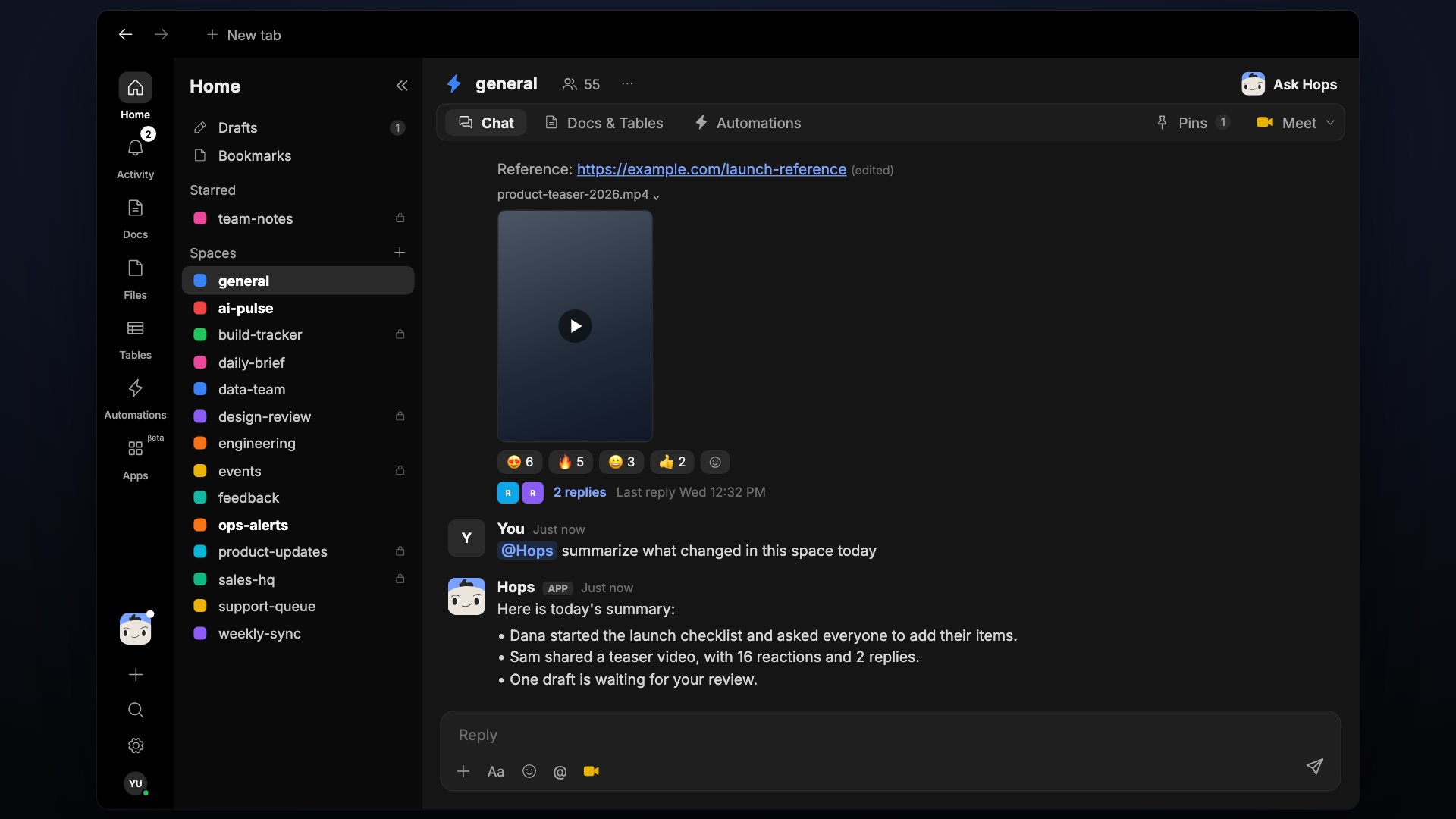Toggle the heart-eyes reaction with 6
This screenshot has width=1456, height=819.
[519, 462]
